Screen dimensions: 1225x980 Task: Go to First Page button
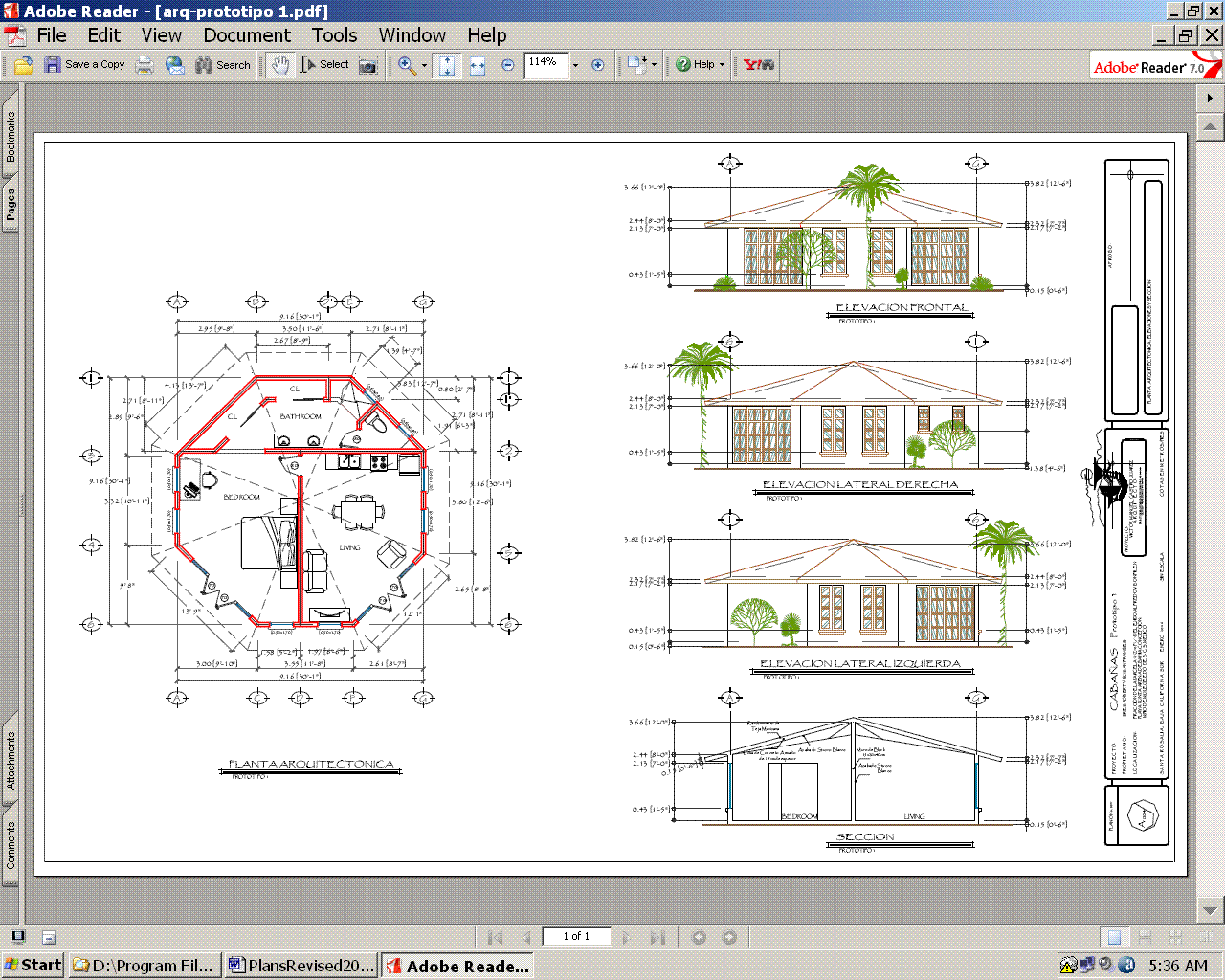495,937
